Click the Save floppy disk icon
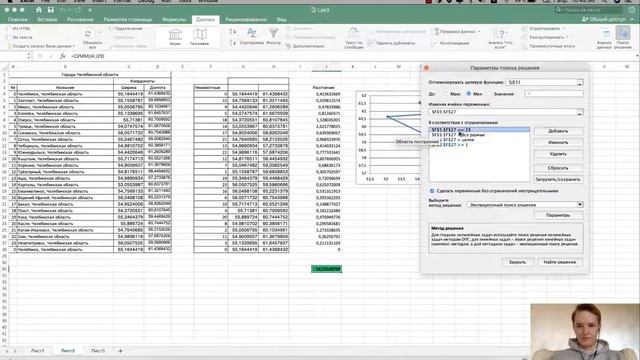 51,10
